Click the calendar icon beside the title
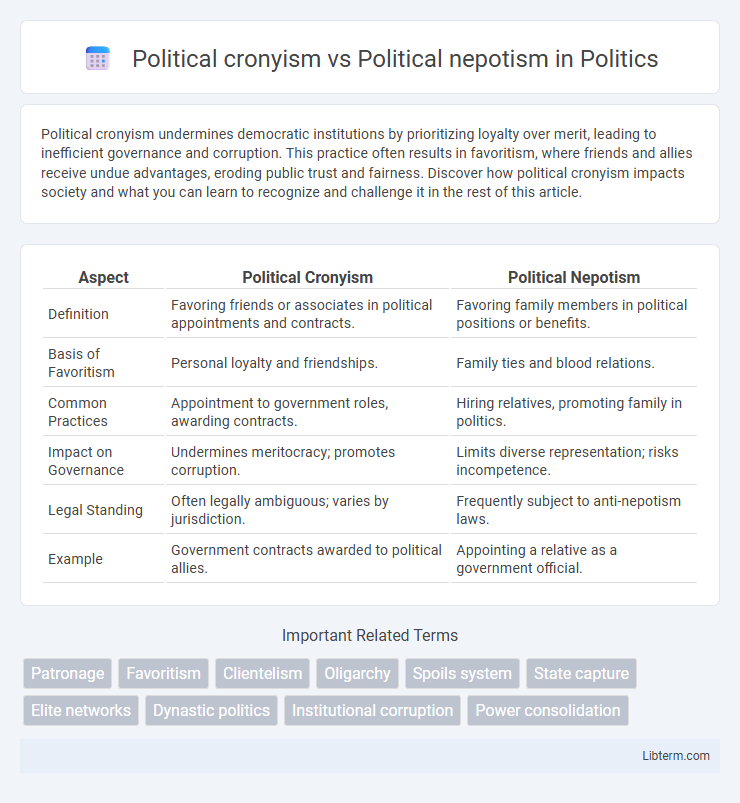This screenshot has width=740, height=803. point(98,58)
